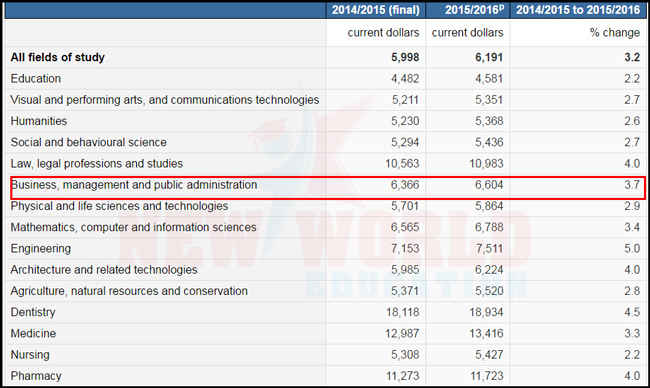Select the Education row label
Screen dimensions: 650x388
pyautogui.click(x=36, y=78)
